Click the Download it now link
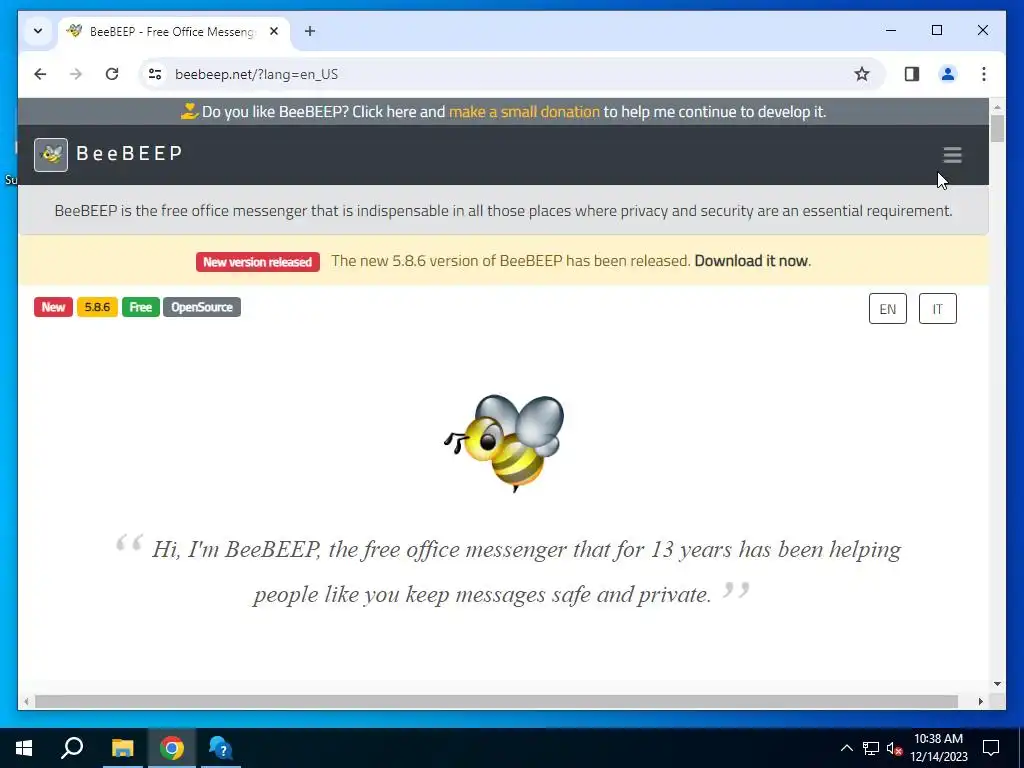This screenshot has width=1024, height=768. (751, 261)
